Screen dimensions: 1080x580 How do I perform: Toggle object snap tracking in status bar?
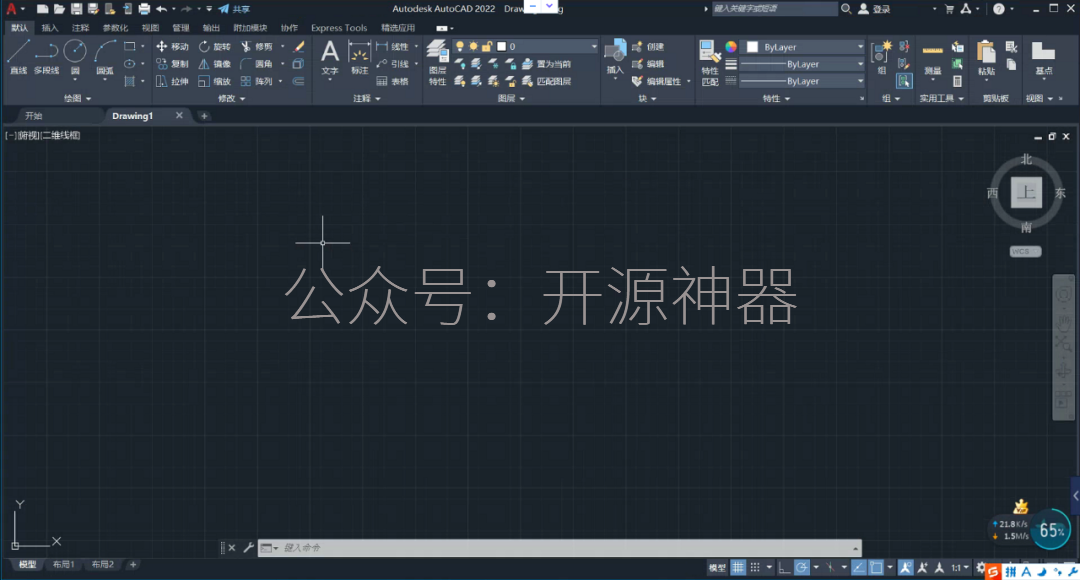[x=858, y=568]
